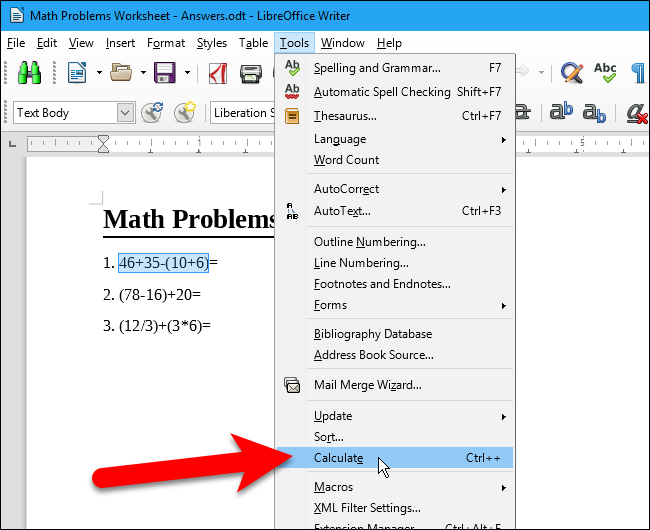Click the superscript formatting icon
Image resolution: width=650 pixels, height=530 pixels.
tap(561, 111)
